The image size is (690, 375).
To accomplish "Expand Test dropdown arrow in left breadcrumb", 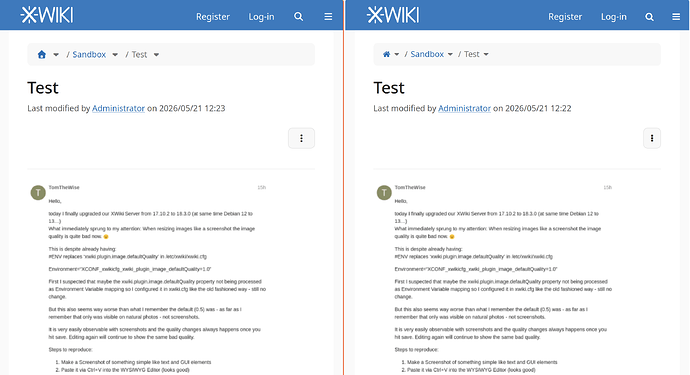I will click(x=156, y=55).
